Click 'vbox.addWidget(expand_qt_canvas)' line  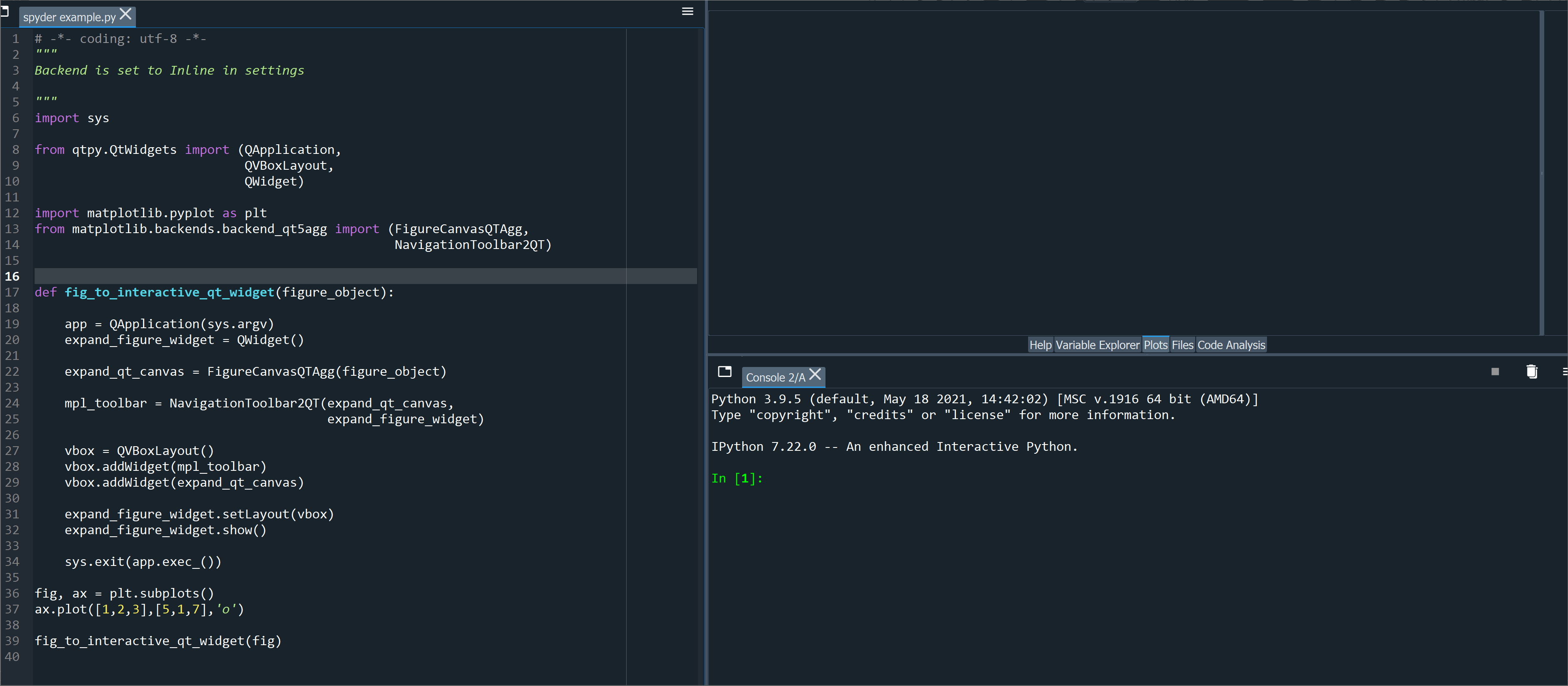click(x=184, y=482)
